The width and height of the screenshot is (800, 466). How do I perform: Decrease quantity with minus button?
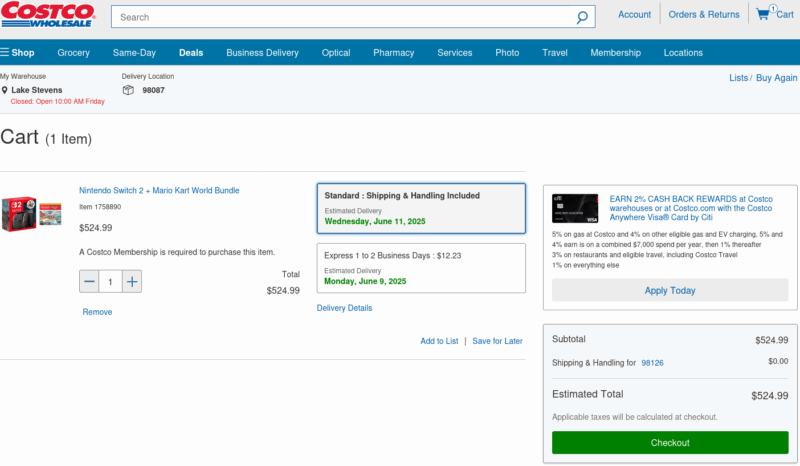click(89, 281)
